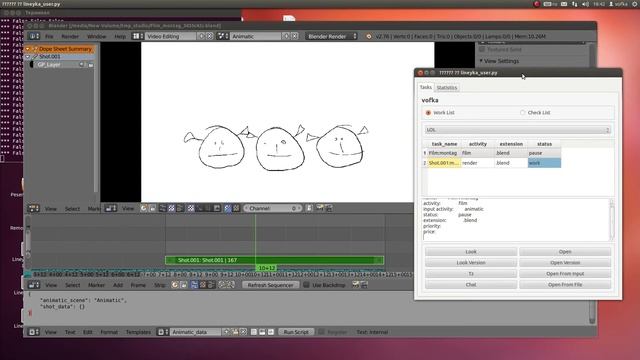The width and height of the screenshot is (640, 360).
Task: Click the Run Script button
Action: point(296,332)
